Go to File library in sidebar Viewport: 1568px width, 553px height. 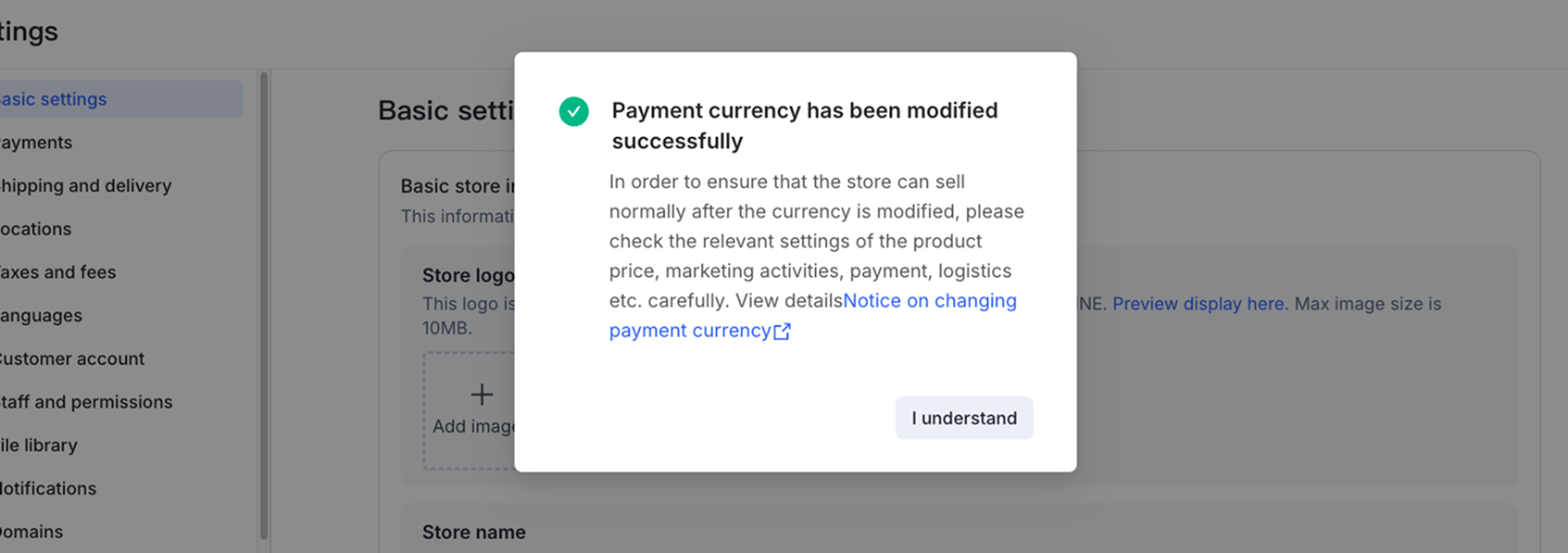coord(40,446)
